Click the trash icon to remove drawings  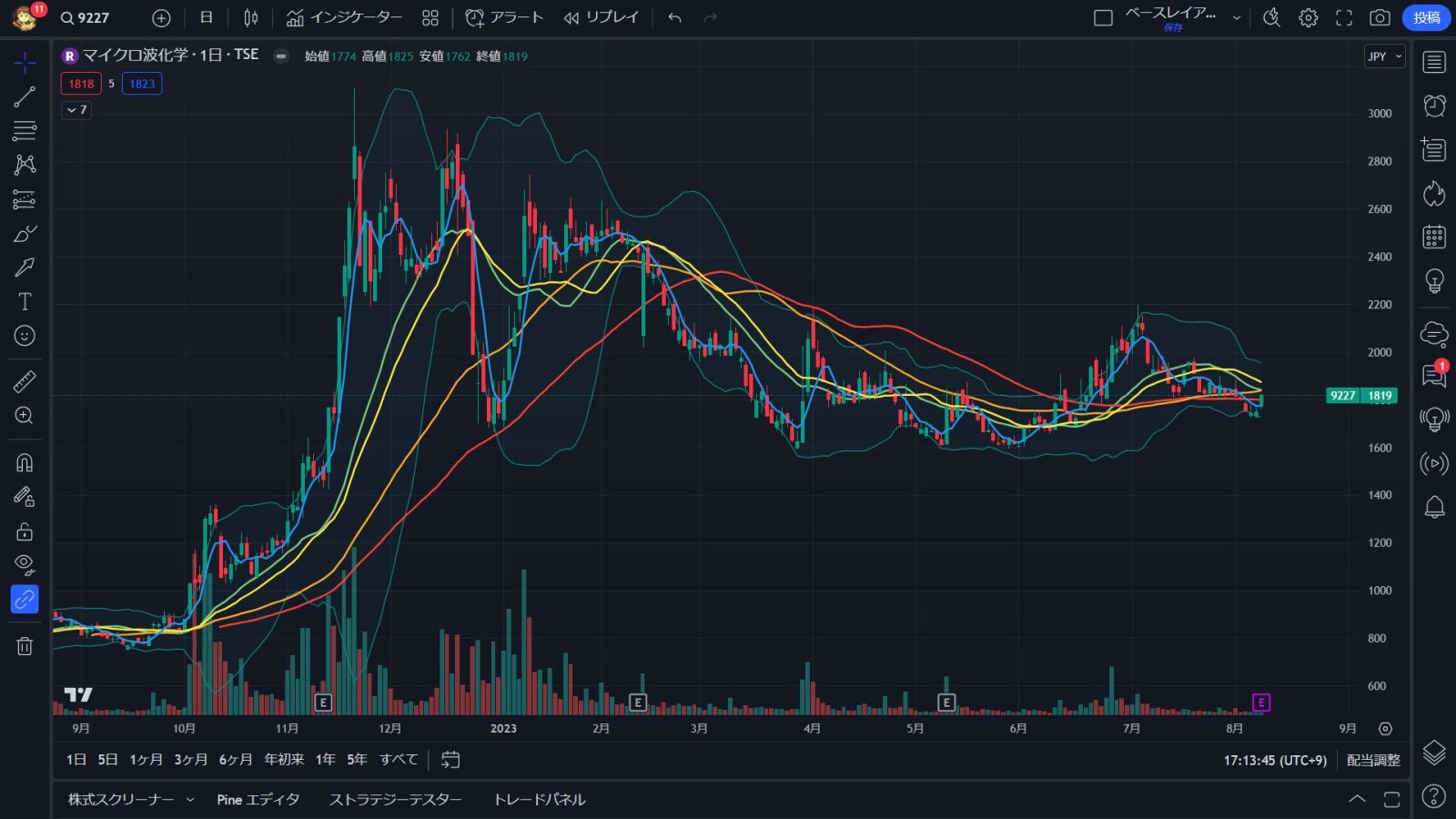(x=25, y=646)
